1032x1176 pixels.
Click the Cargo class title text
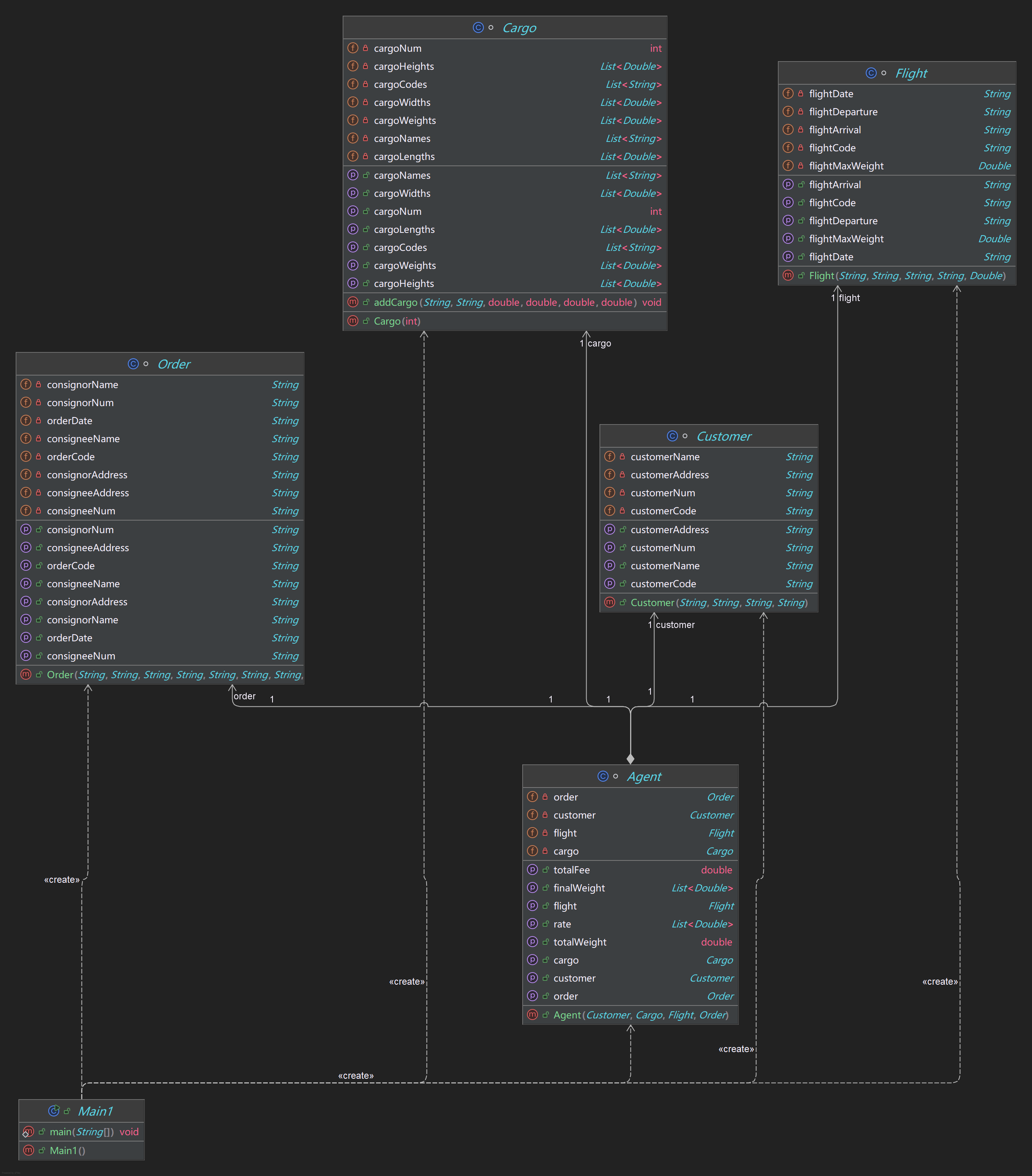coord(519,27)
